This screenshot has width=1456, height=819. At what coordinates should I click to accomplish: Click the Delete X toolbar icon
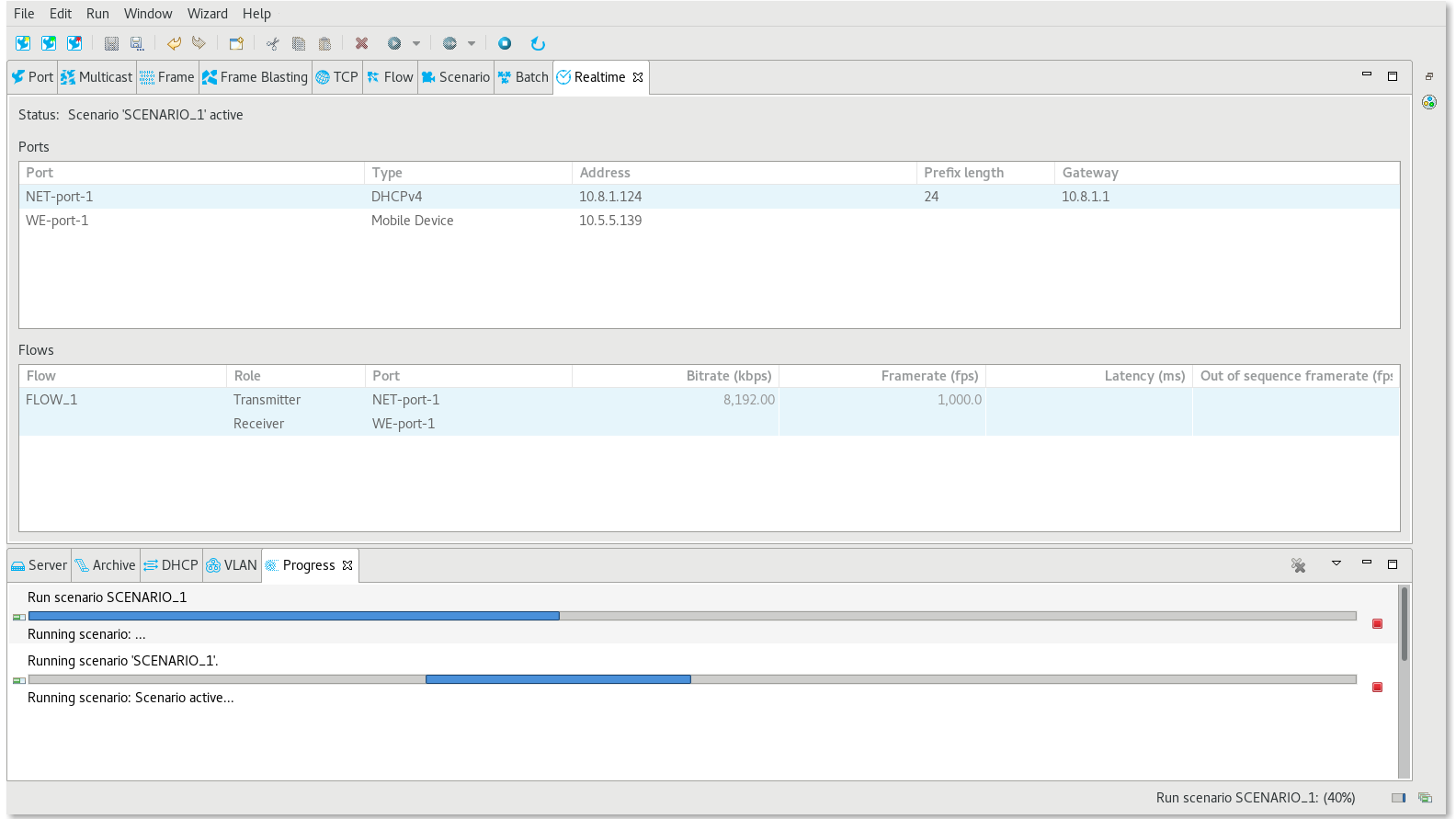pyautogui.click(x=361, y=43)
